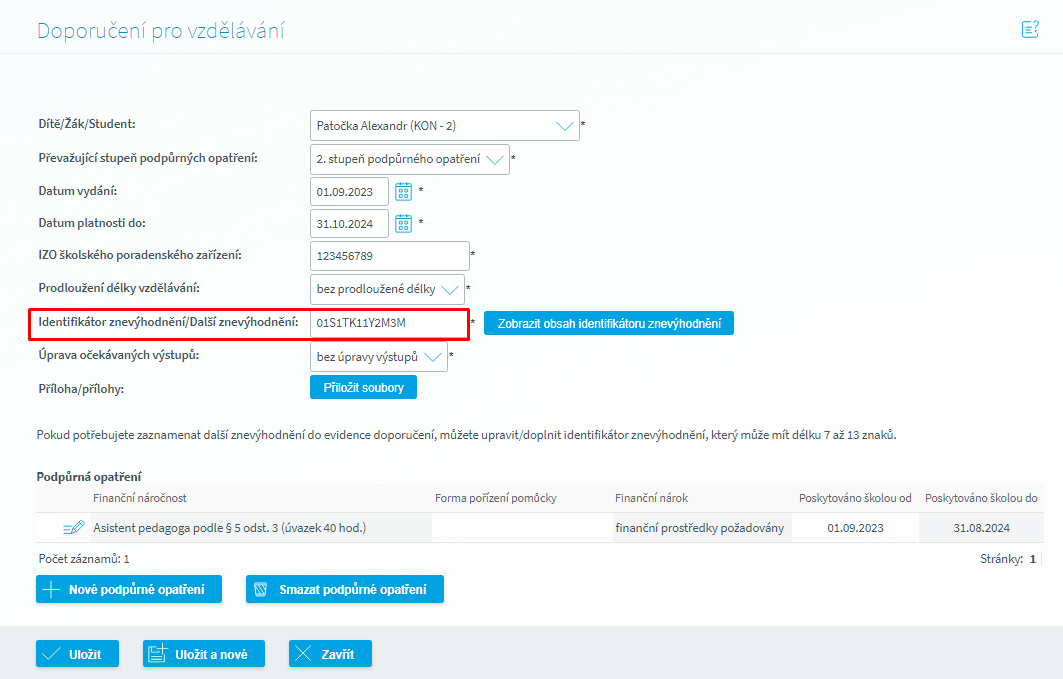Viewport: 1063px width, 679px height.
Task: Click the Smazat podpůrné opatření button
Action: (x=344, y=589)
